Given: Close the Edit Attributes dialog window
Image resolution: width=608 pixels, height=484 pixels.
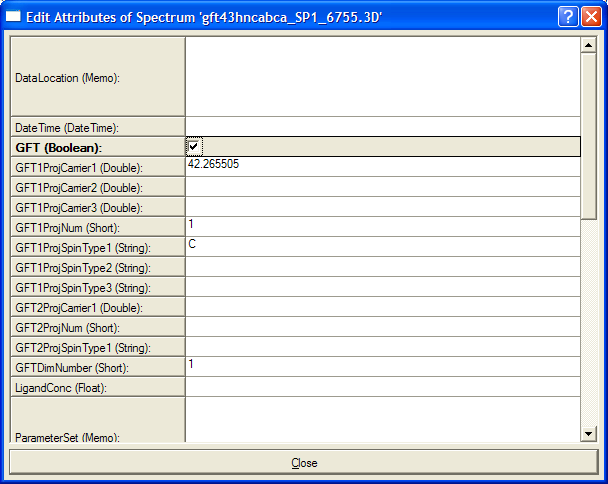Looking at the screenshot, I should pos(590,16).
